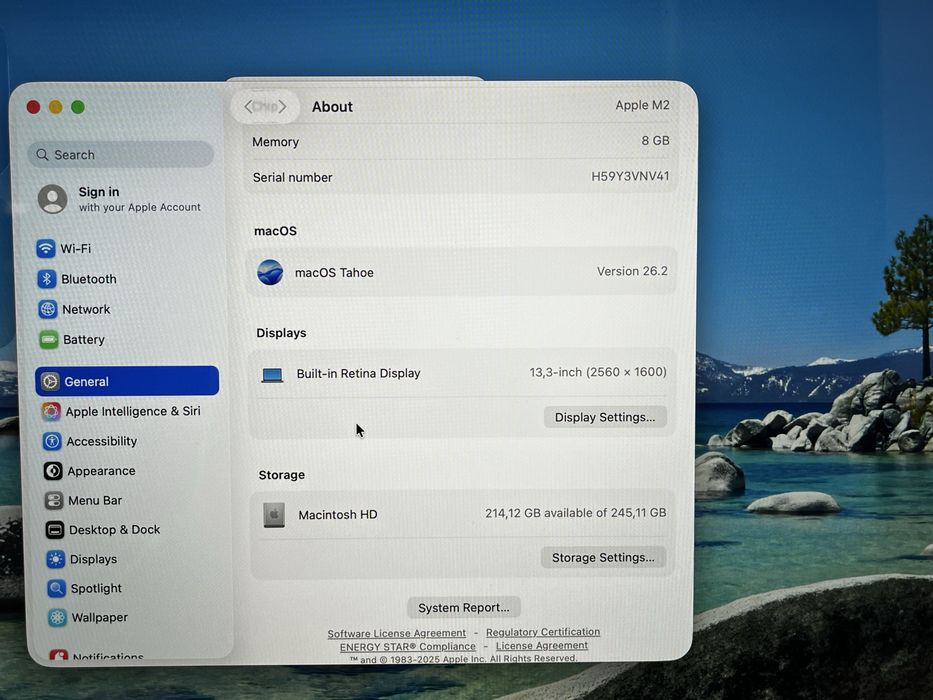Open Apple Intelligence & Siri icon

pos(51,411)
